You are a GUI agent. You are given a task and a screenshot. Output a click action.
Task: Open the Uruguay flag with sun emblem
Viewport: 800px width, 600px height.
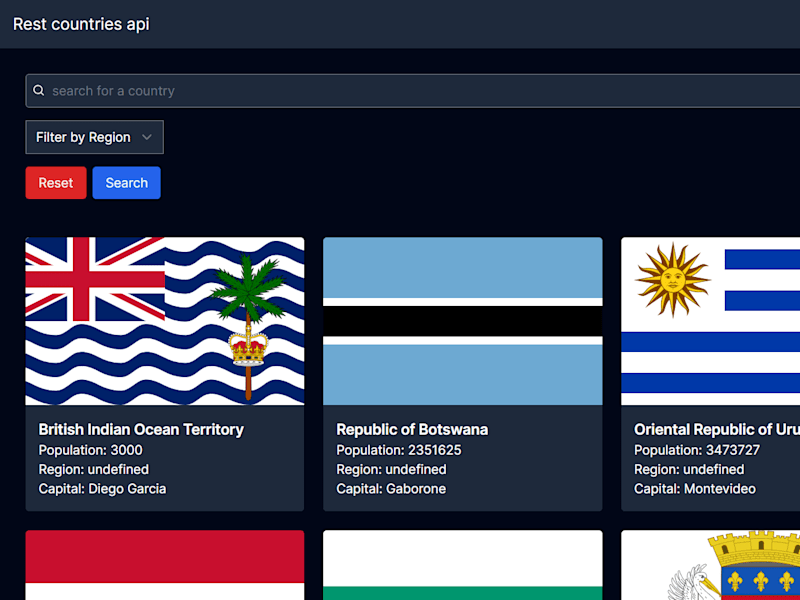(711, 321)
